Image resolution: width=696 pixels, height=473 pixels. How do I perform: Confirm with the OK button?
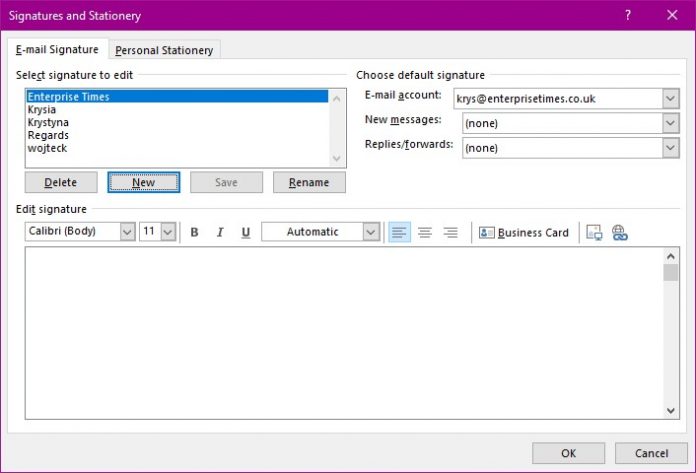tap(568, 453)
